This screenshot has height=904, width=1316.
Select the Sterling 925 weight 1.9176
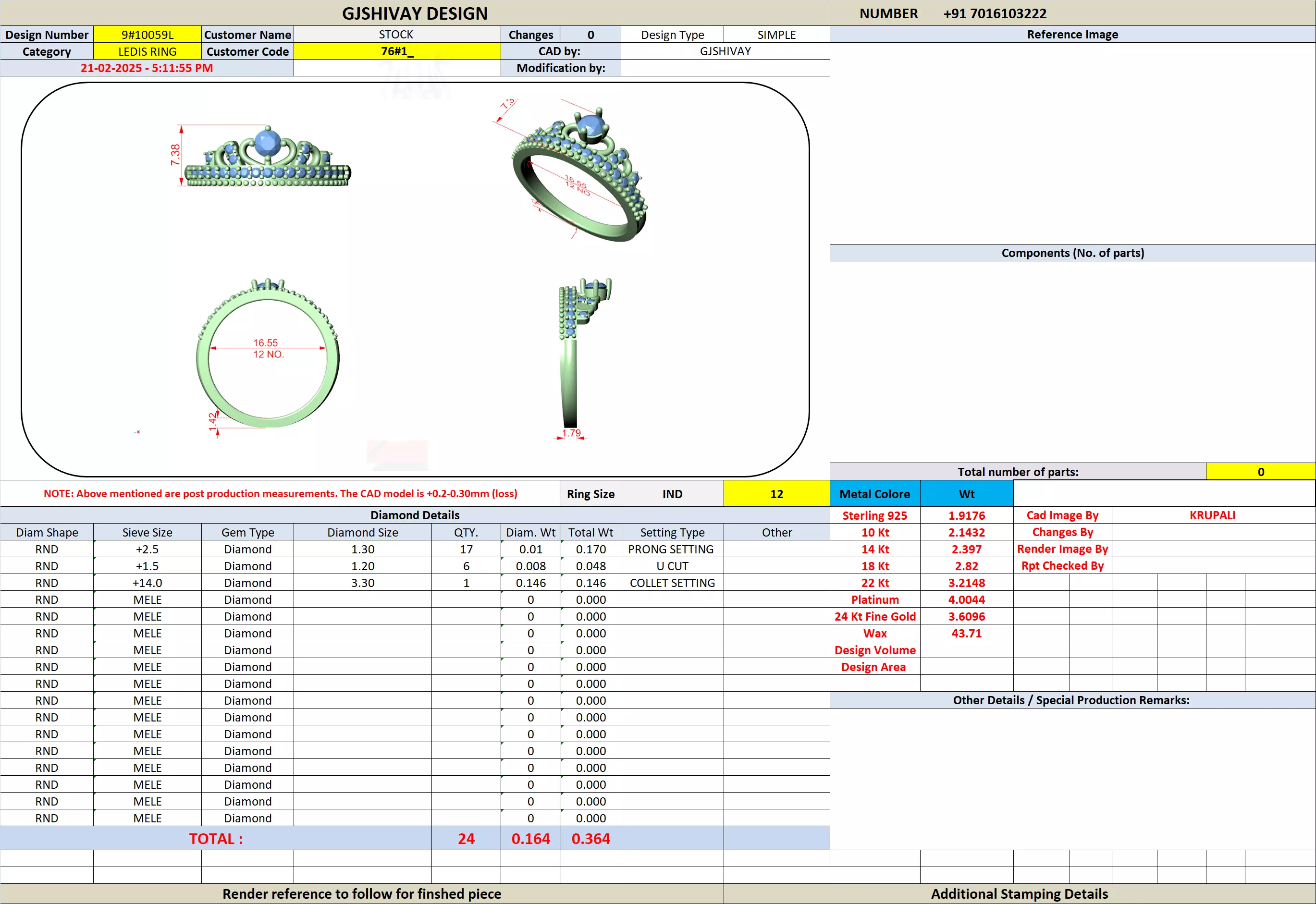[x=967, y=515]
